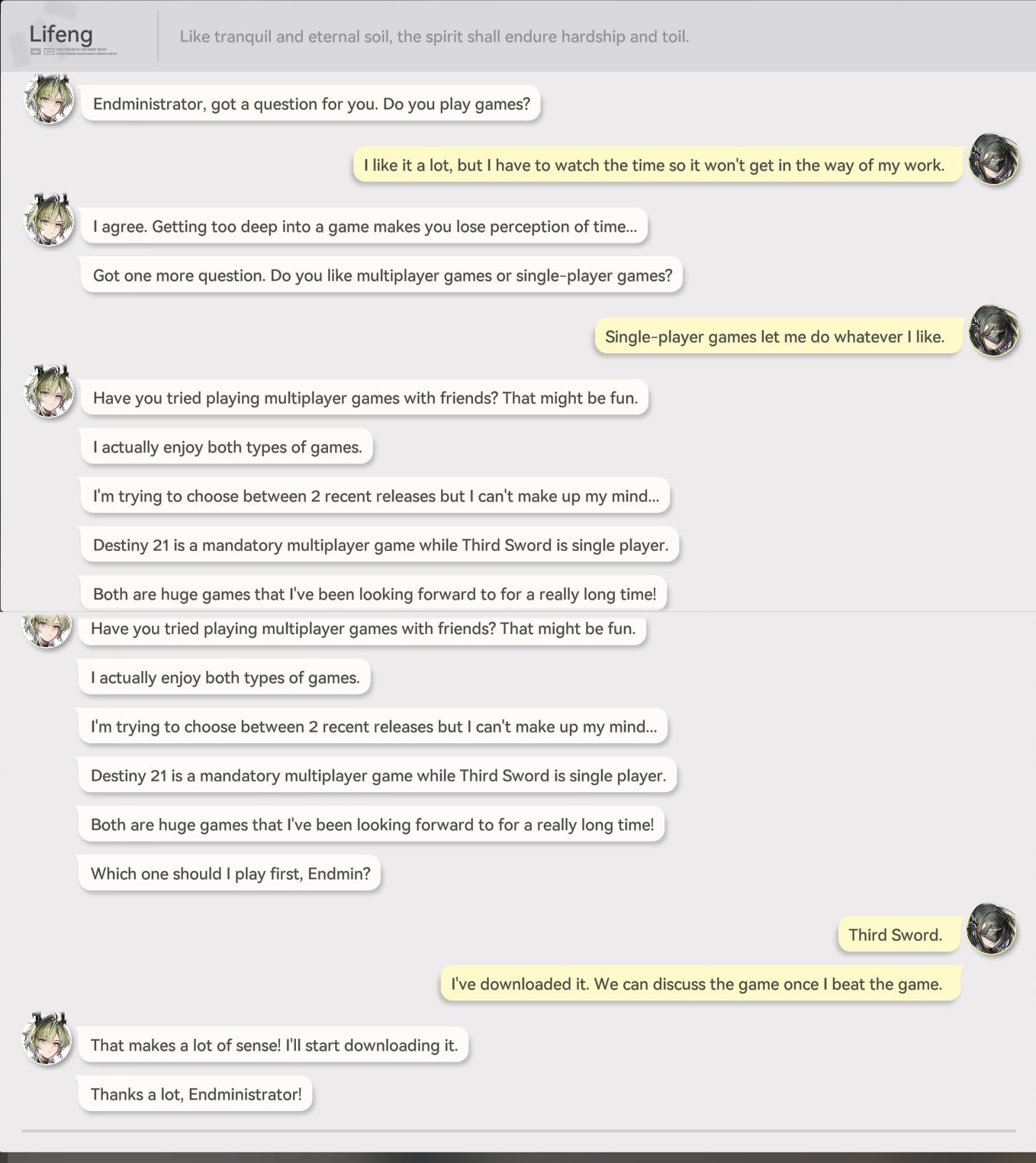Select the 'Endministrator, got a question for you' message bubble

point(310,104)
